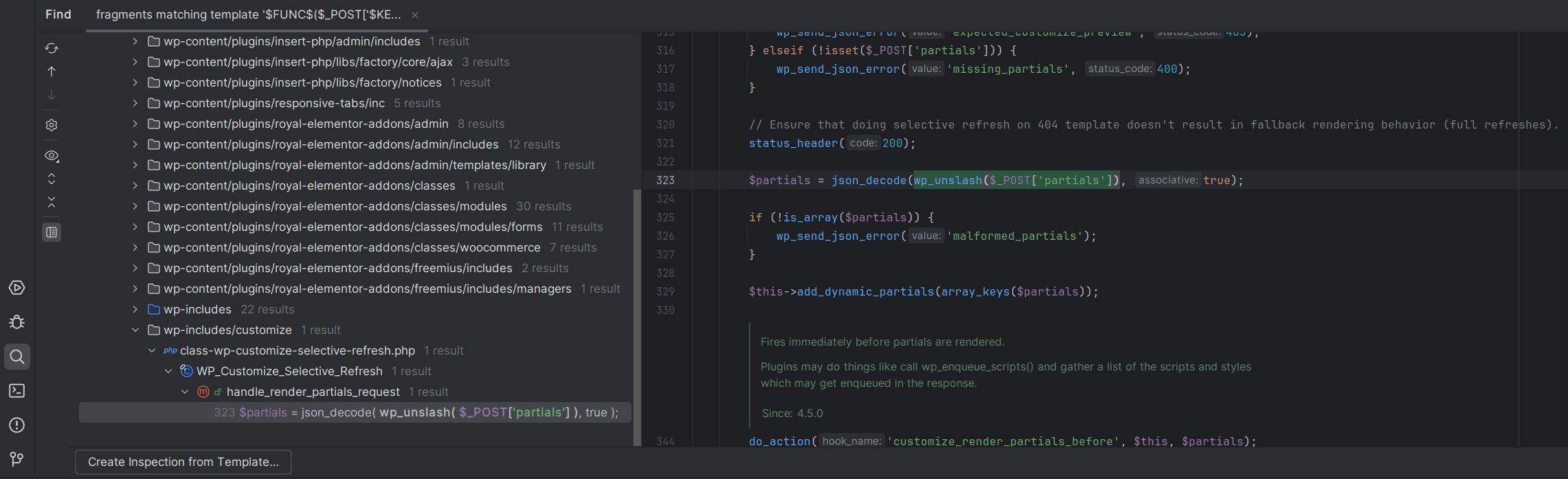
Task: Click Create Inspection from Template button
Action: pyautogui.click(x=183, y=462)
